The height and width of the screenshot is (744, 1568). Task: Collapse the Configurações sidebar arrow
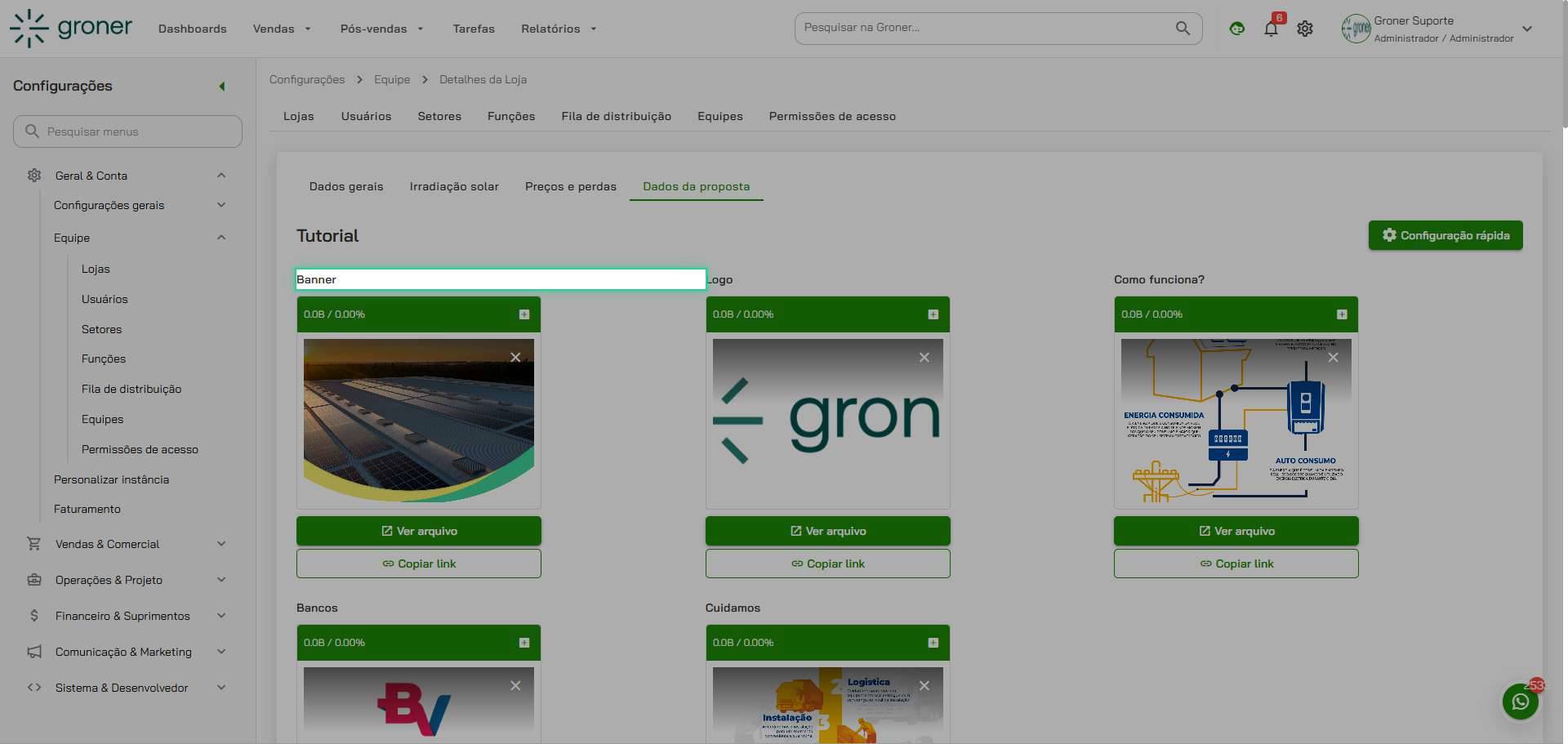pyautogui.click(x=222, y=86)
